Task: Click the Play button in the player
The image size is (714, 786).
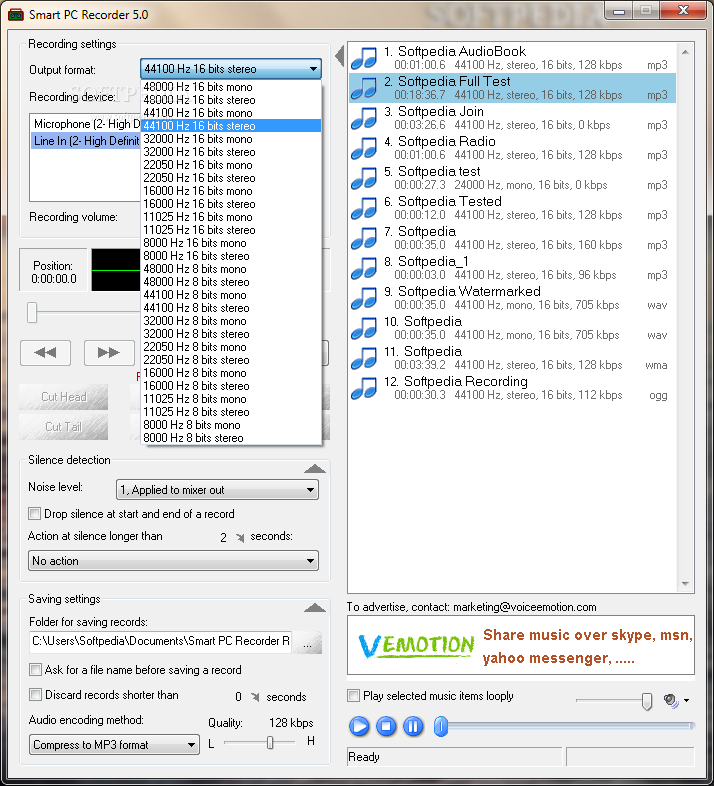Action: (x=359, y=726)
